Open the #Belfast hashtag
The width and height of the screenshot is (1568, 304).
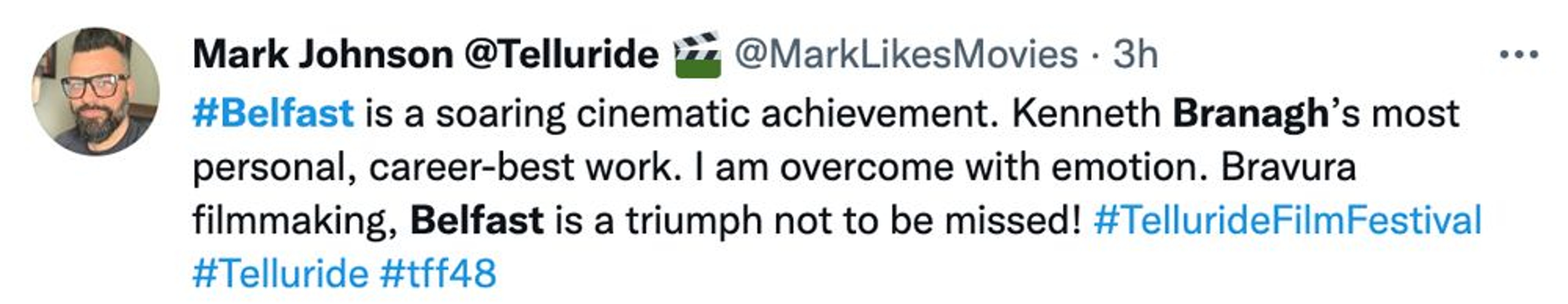click(x=273, y=114)
